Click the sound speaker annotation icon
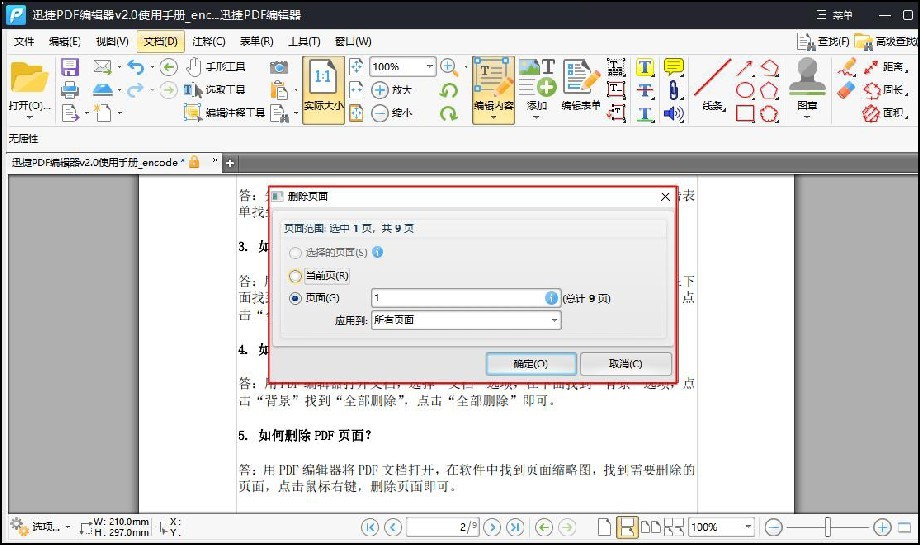The image size is (920, 545). 674,113
